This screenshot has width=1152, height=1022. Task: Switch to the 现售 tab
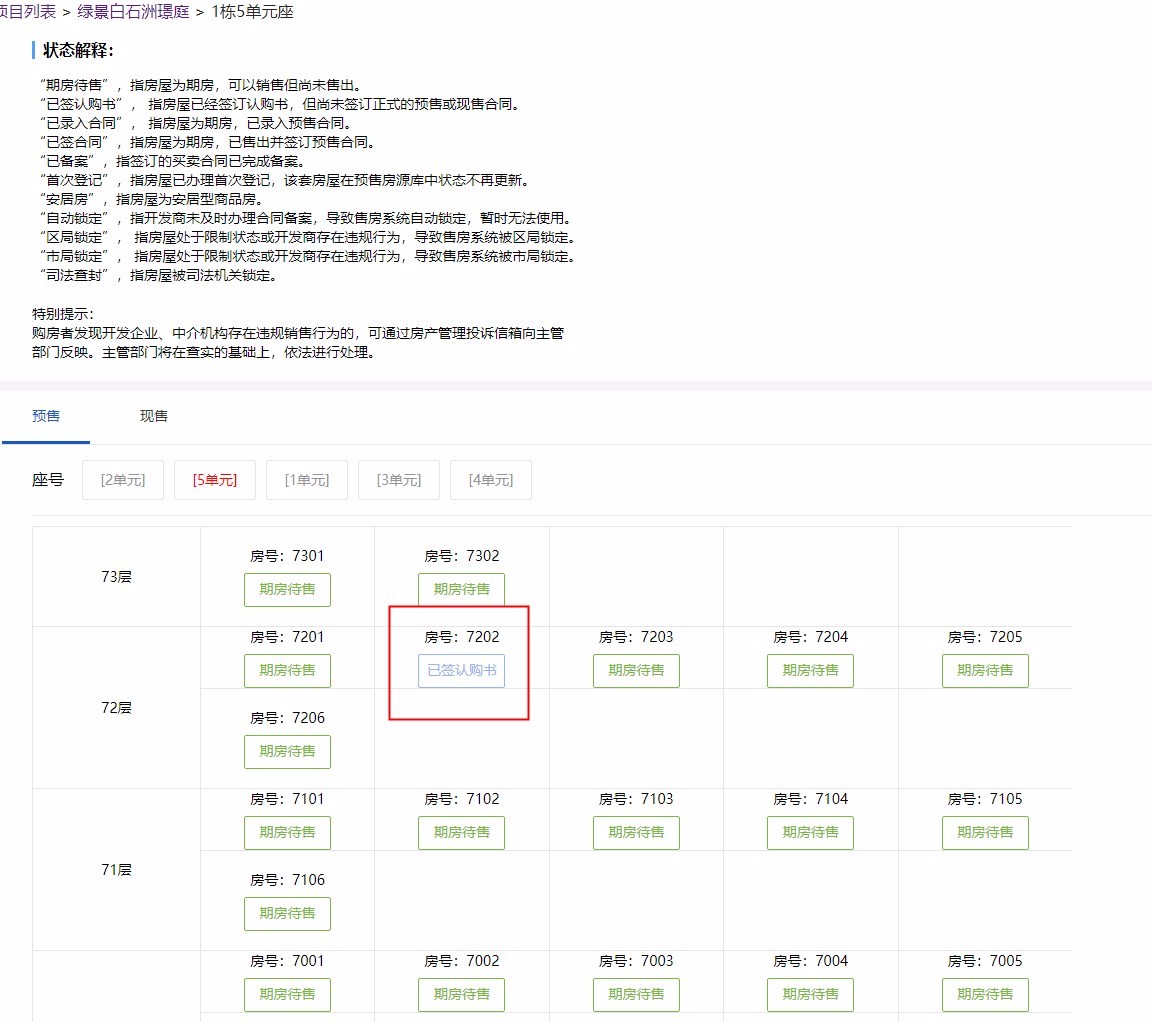coord(154,416)
